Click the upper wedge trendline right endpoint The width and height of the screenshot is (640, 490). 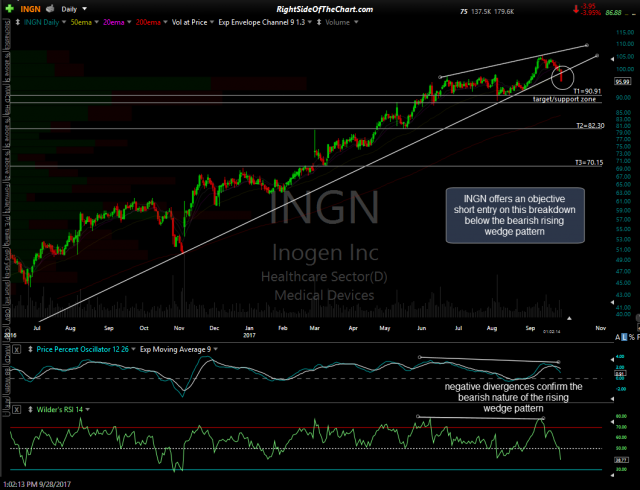point(587,45)
